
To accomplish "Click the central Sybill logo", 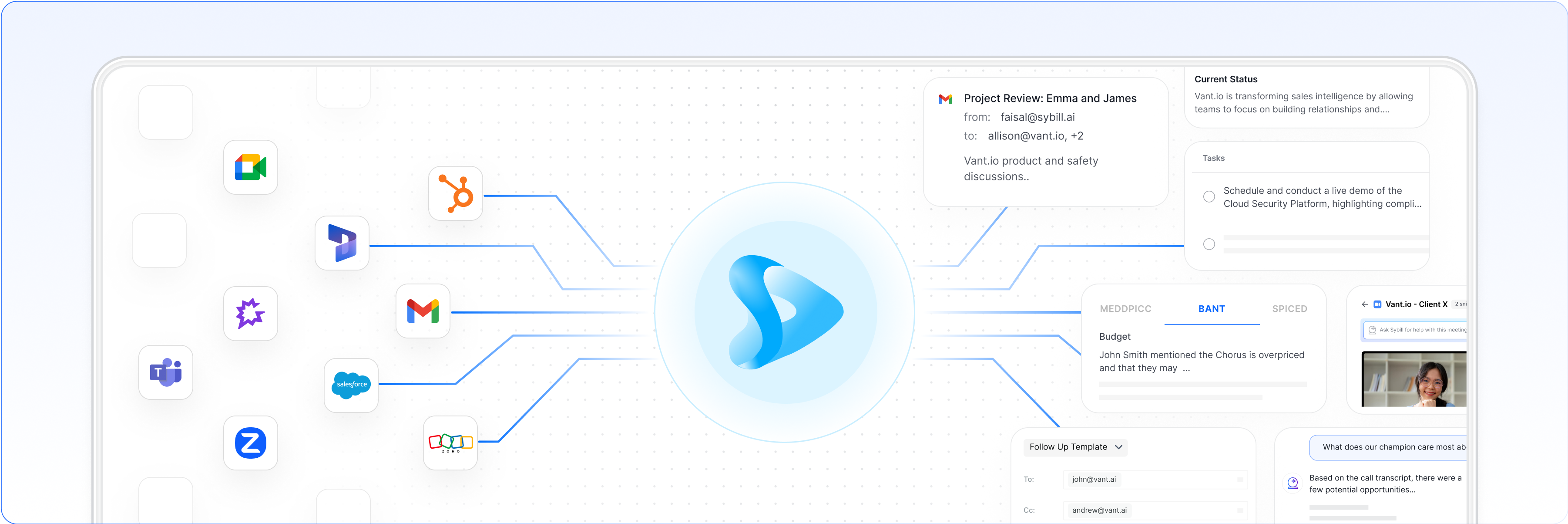I will 785,312.
